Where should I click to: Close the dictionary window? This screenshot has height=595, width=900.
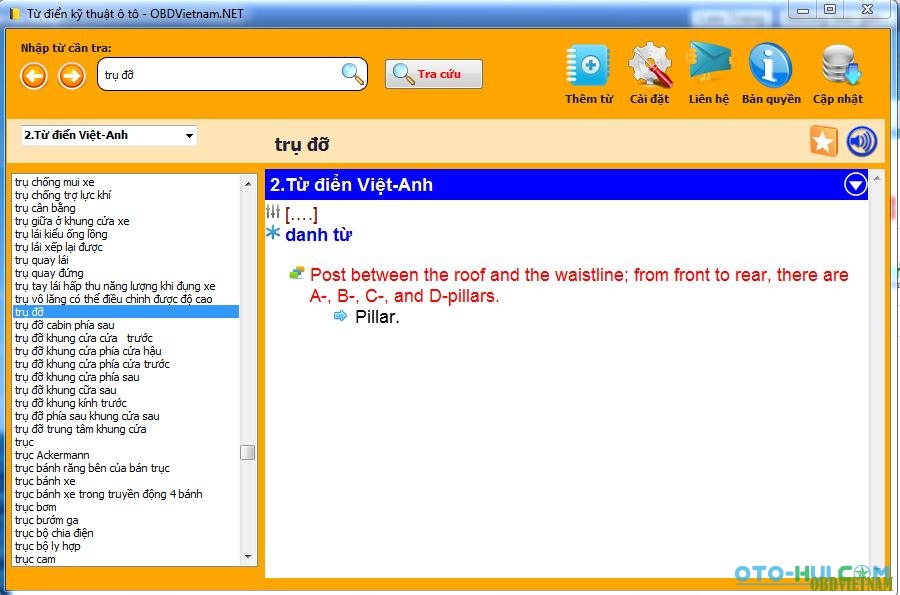[x=867, y=10]
